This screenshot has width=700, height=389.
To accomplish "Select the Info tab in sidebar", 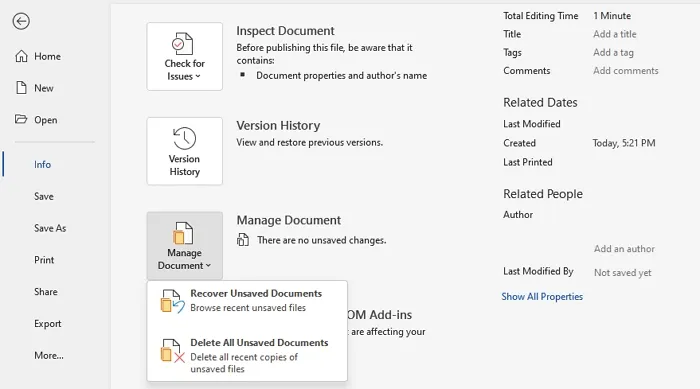I will point(42,164).
